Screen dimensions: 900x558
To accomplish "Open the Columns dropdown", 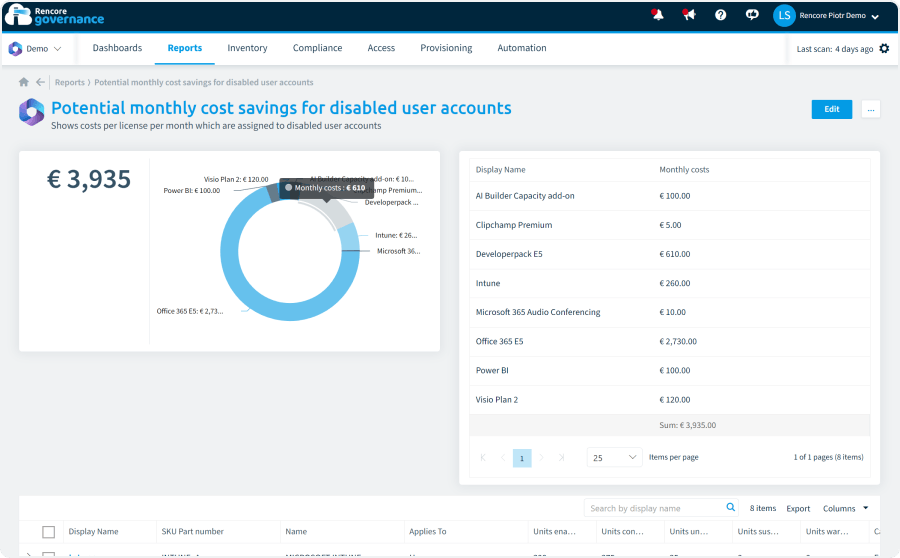I will tap(845, 509).
